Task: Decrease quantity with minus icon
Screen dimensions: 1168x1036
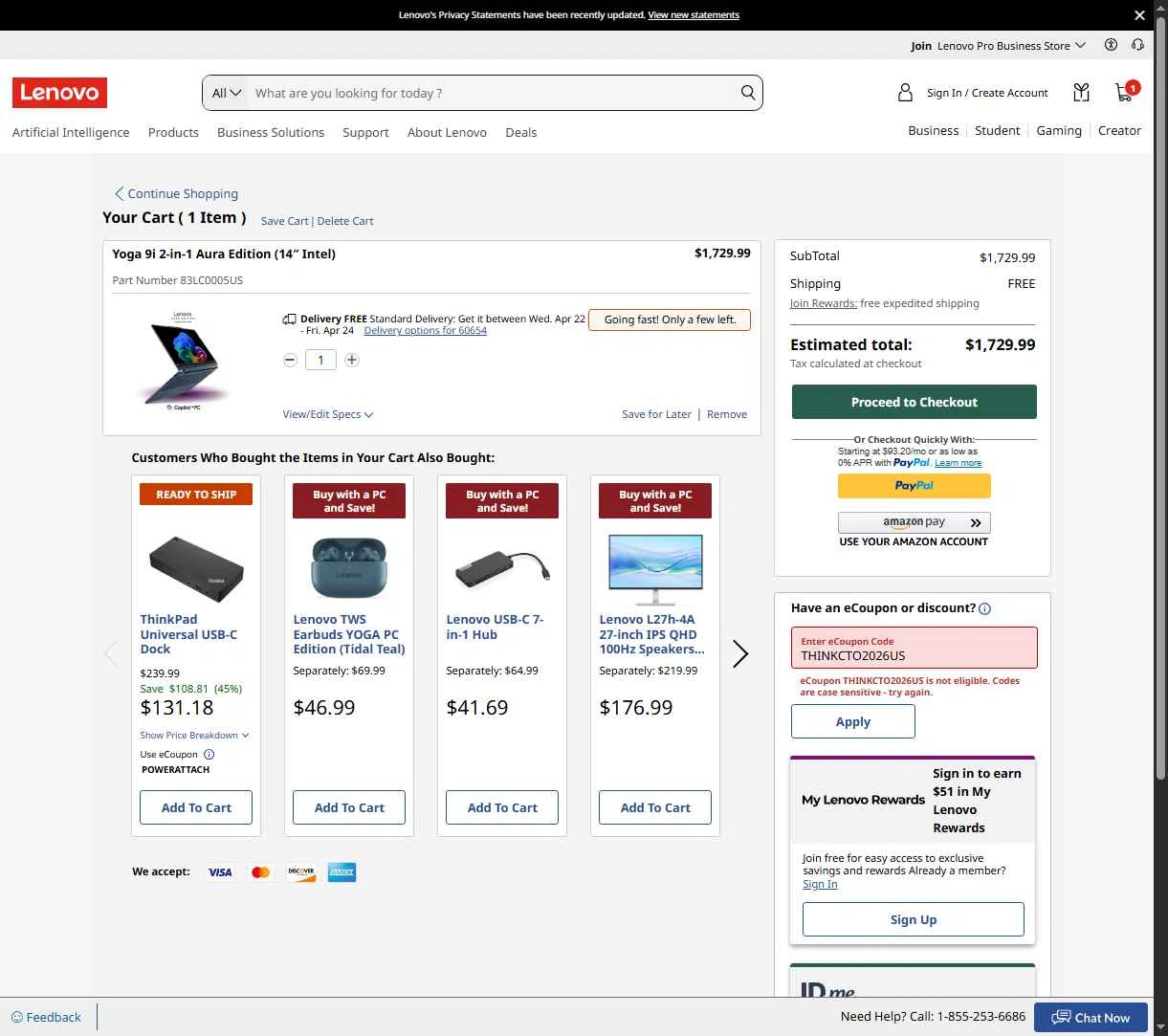Action: [x=290, y=360]
